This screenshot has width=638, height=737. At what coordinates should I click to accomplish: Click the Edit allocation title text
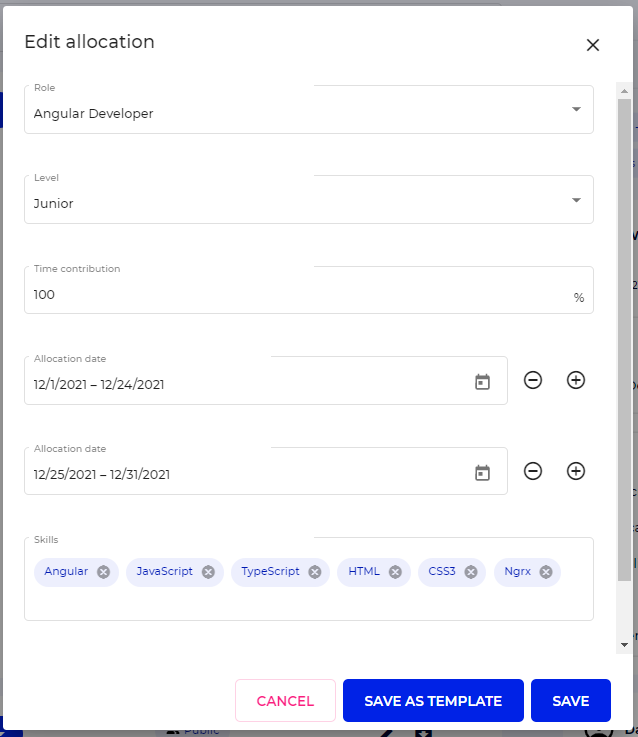click(x=89, y=42)
